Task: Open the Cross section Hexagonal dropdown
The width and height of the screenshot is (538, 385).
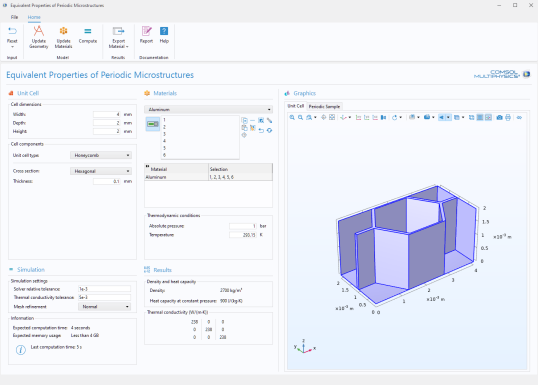Action: 101,171
